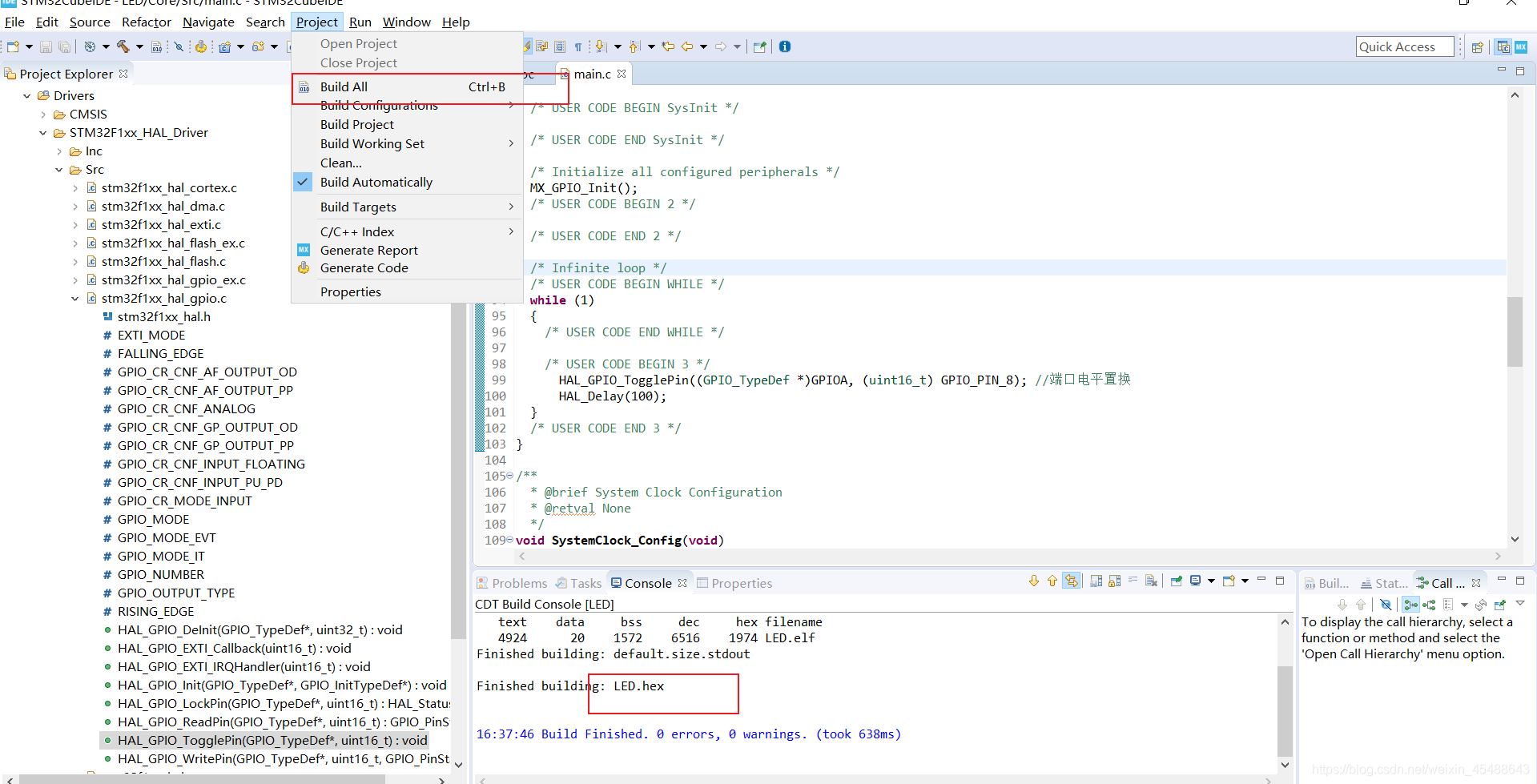This screenshot has height=784, width=1537.
Task: Click Generate Report menu entry
Action: pos(369,251)
